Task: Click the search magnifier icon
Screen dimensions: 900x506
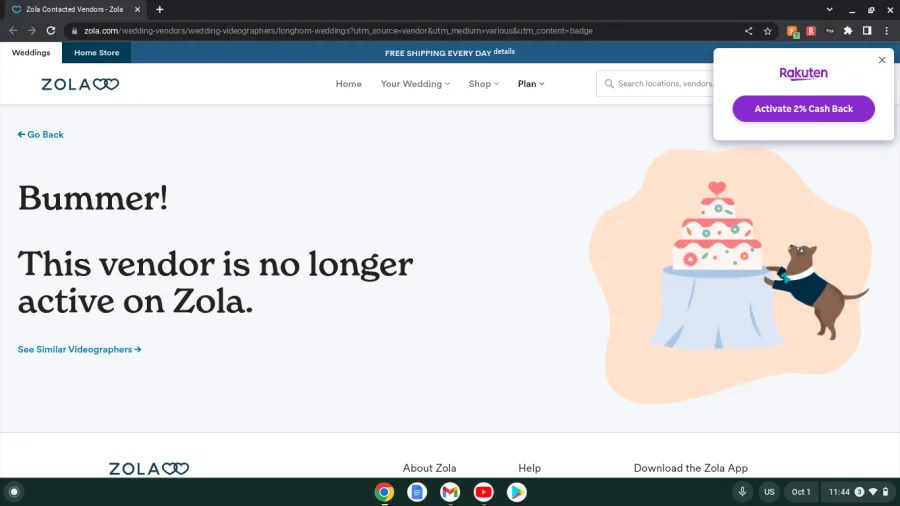Action: coord(609,84)
